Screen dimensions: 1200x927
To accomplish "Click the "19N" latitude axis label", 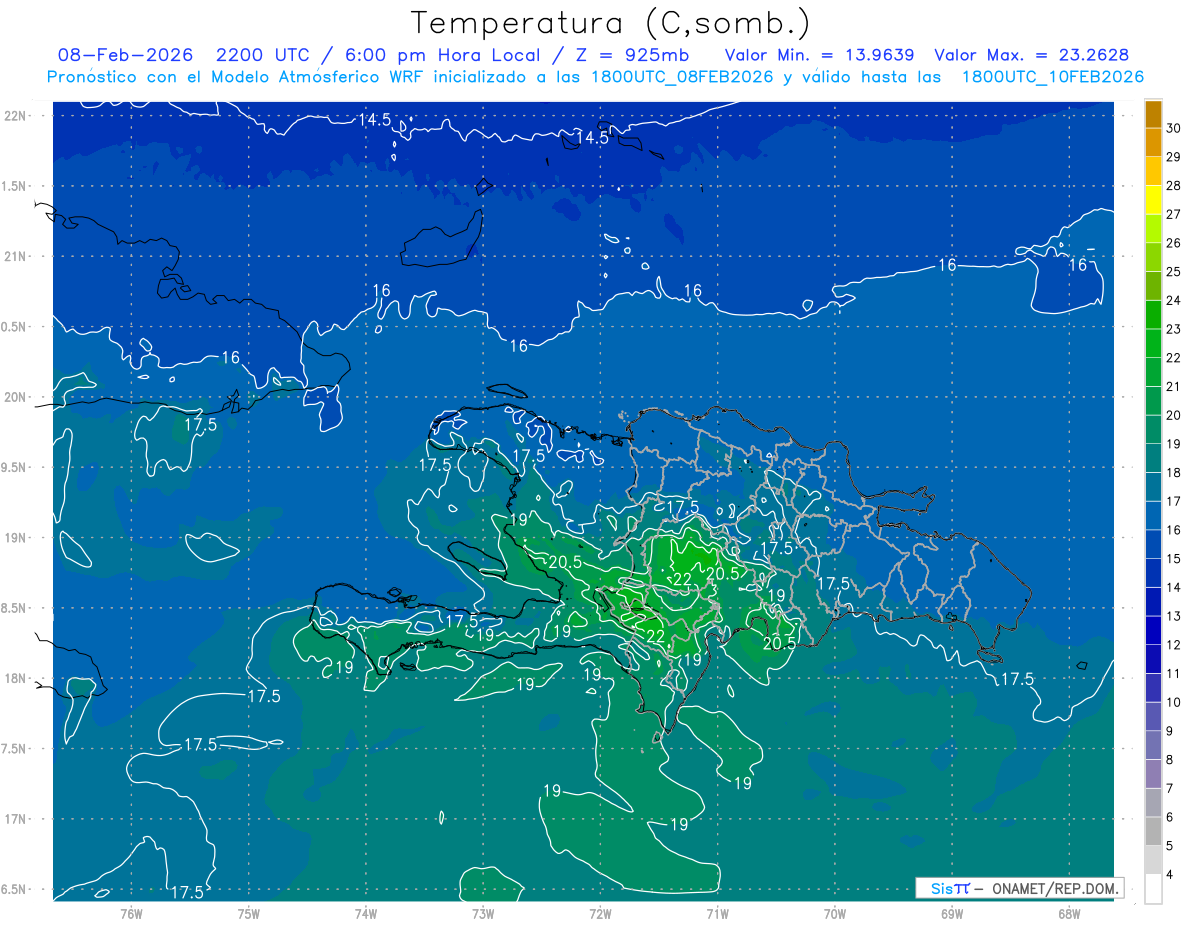I will (16, 538).
